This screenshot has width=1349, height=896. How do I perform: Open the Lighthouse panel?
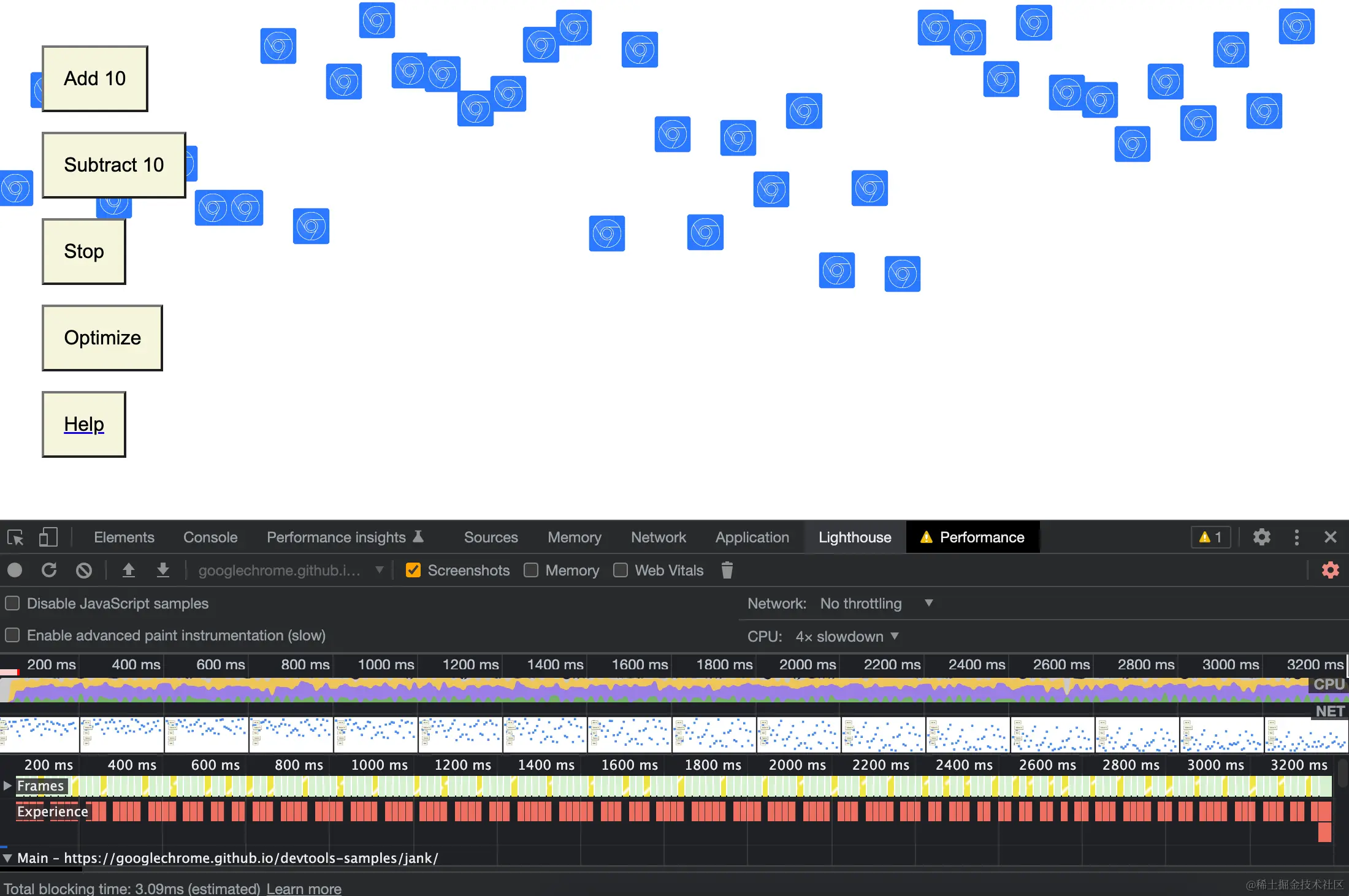(x=854, y=537)
